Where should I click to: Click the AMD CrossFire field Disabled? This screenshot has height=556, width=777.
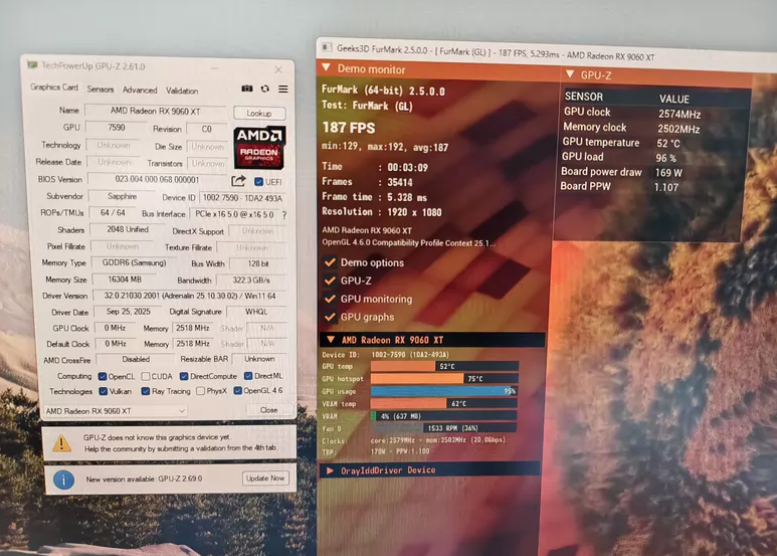click(136, 359)
